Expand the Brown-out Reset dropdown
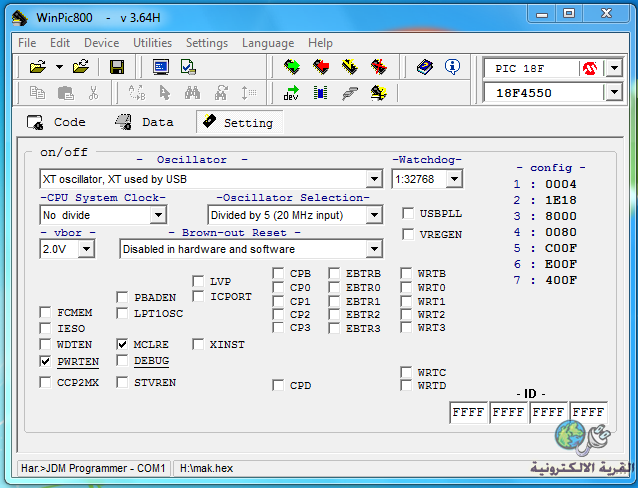Viewport: 640px width, 490px height. [x=374, y=249]
